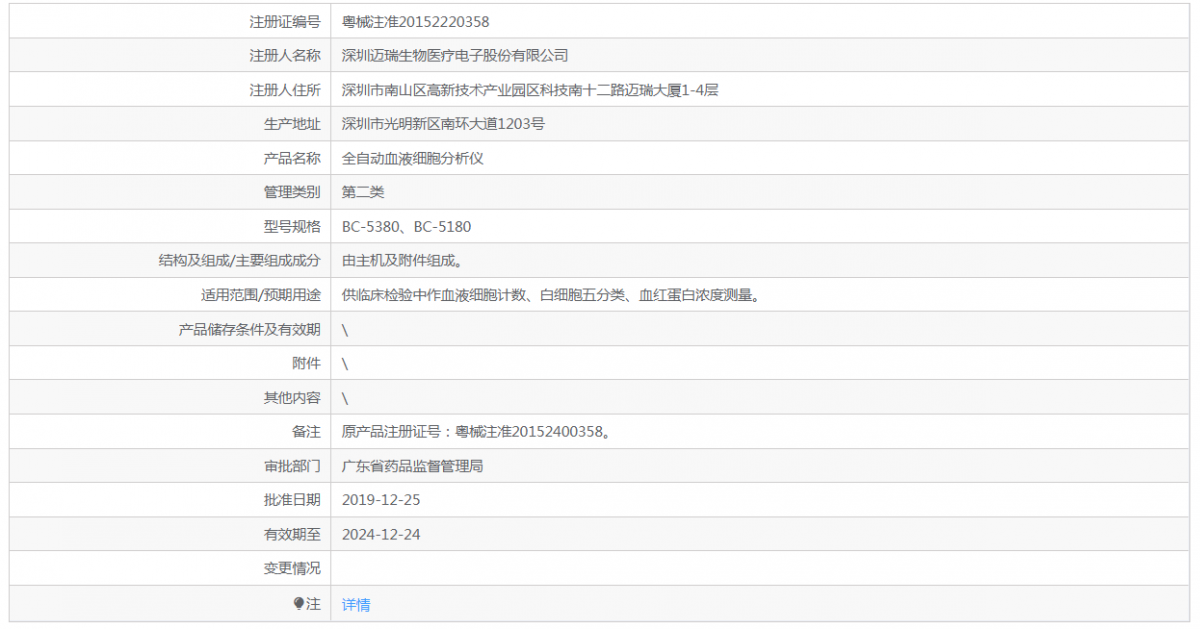The height and width of the screenshot is (629, 1200).
Task: Click the backslash value in the 附件 row
Action: 345,363
